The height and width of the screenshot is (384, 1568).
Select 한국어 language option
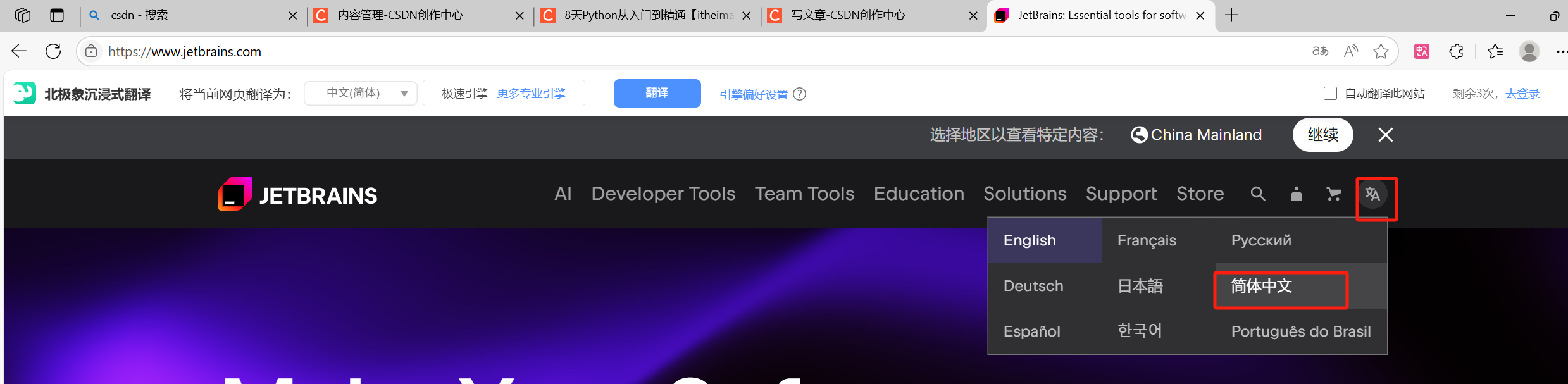tap(1159, 331)
